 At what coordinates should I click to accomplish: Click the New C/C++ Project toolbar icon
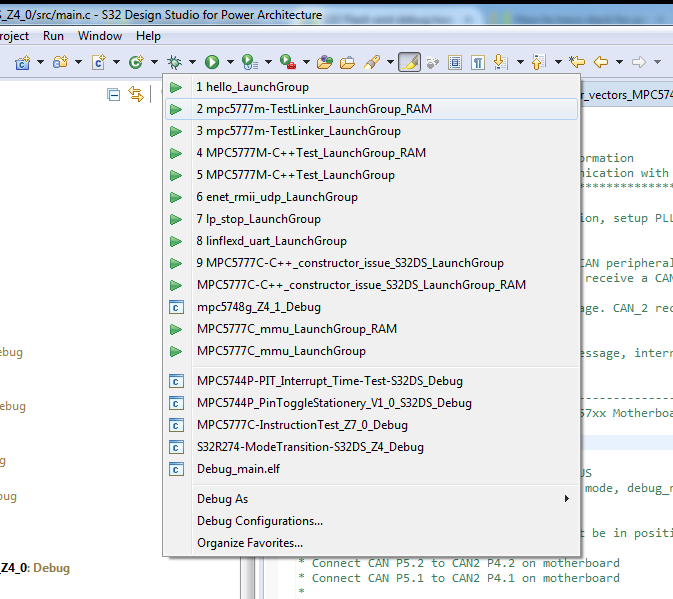click(23, 63)
